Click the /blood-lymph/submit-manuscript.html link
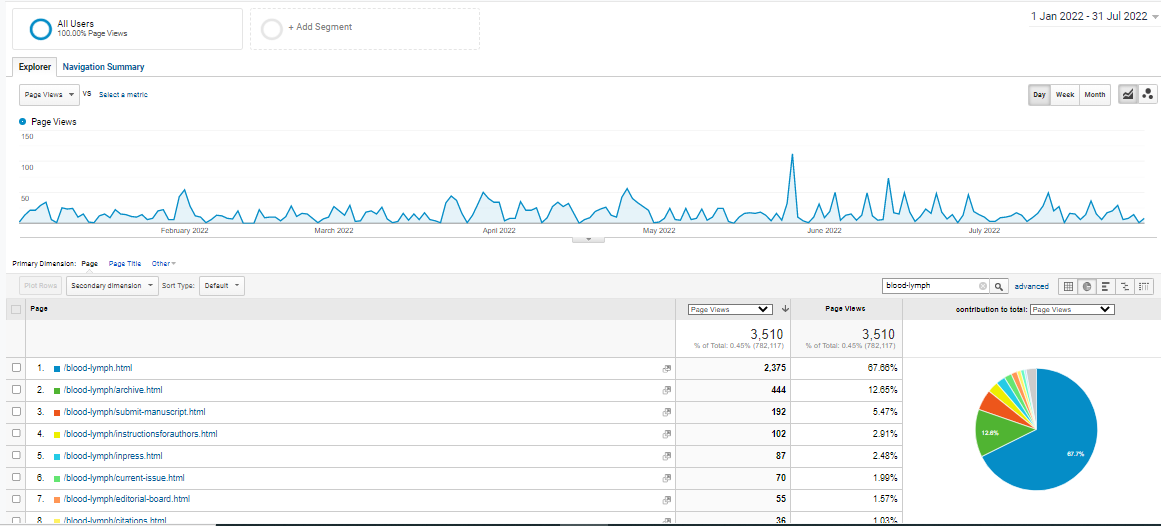 (134, 412)
